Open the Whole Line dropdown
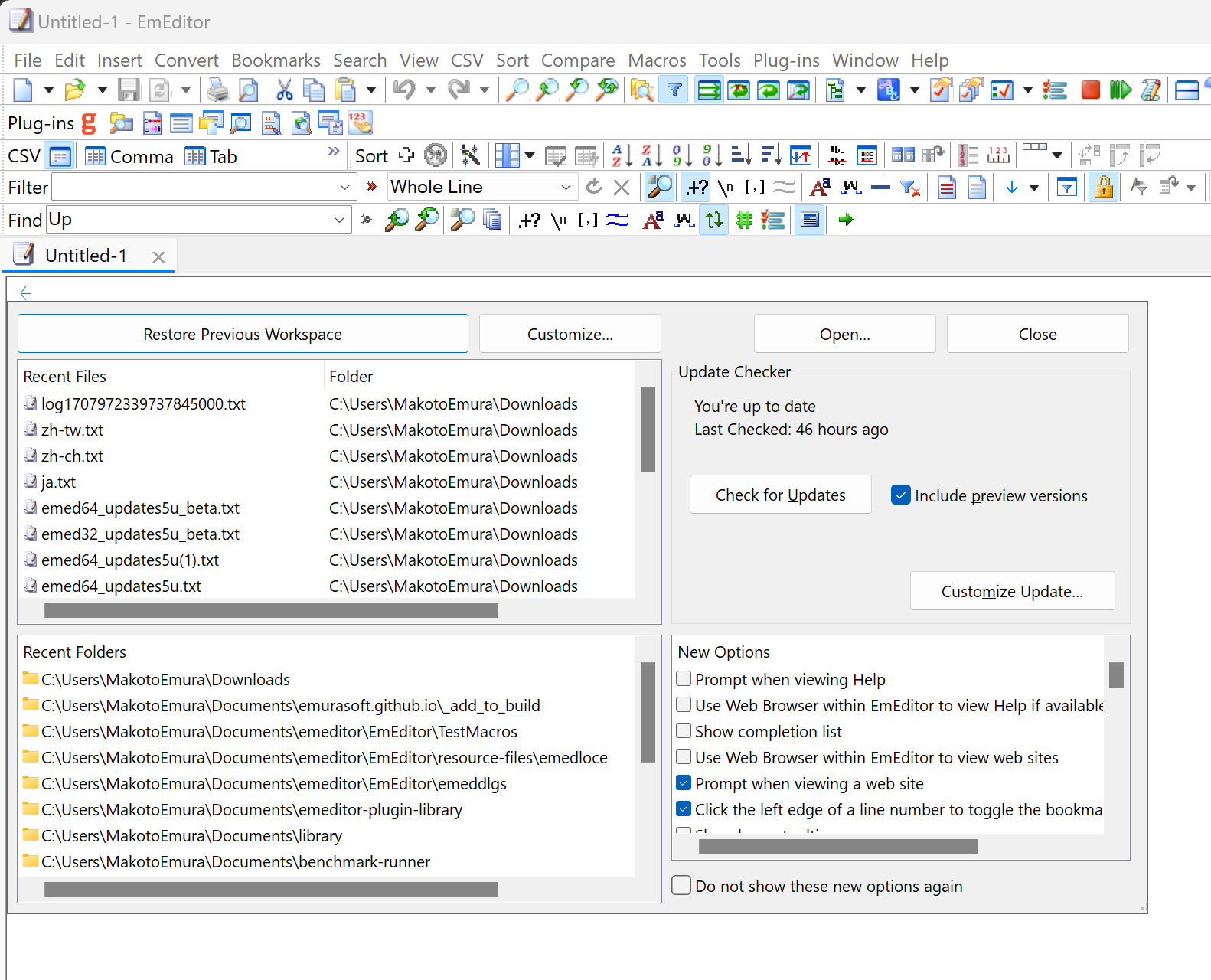This screenshot has height=980, width=1211. pos(566,187)
